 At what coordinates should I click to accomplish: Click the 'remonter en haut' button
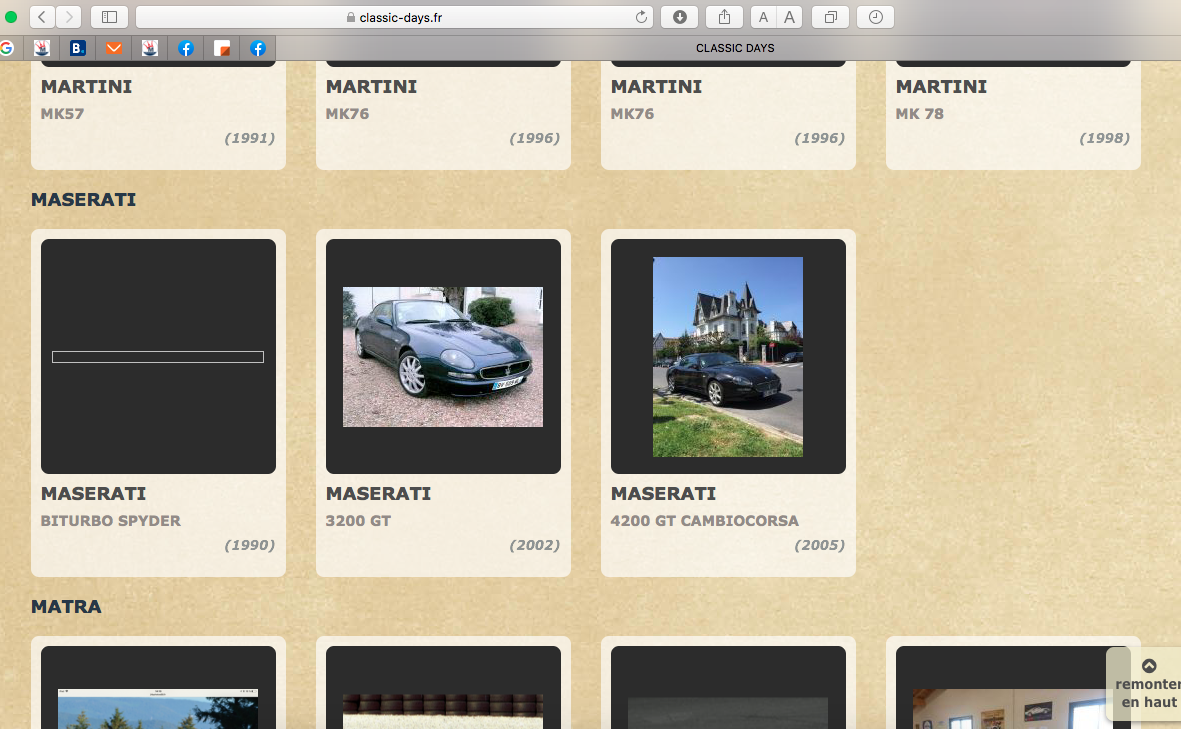(x=1148, y=684)
